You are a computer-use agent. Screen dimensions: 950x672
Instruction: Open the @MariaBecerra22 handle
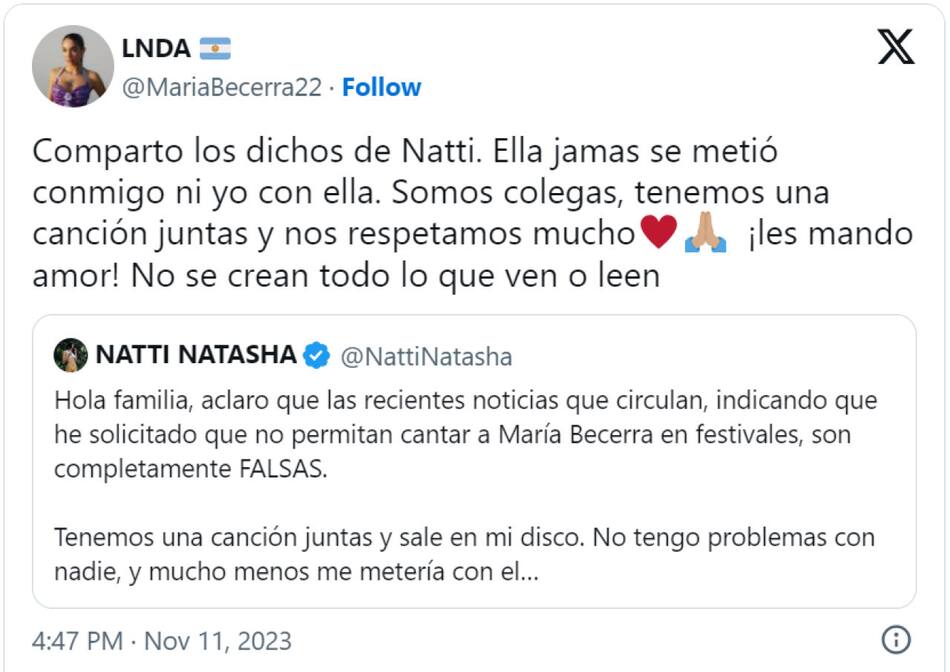click(221, 87)
